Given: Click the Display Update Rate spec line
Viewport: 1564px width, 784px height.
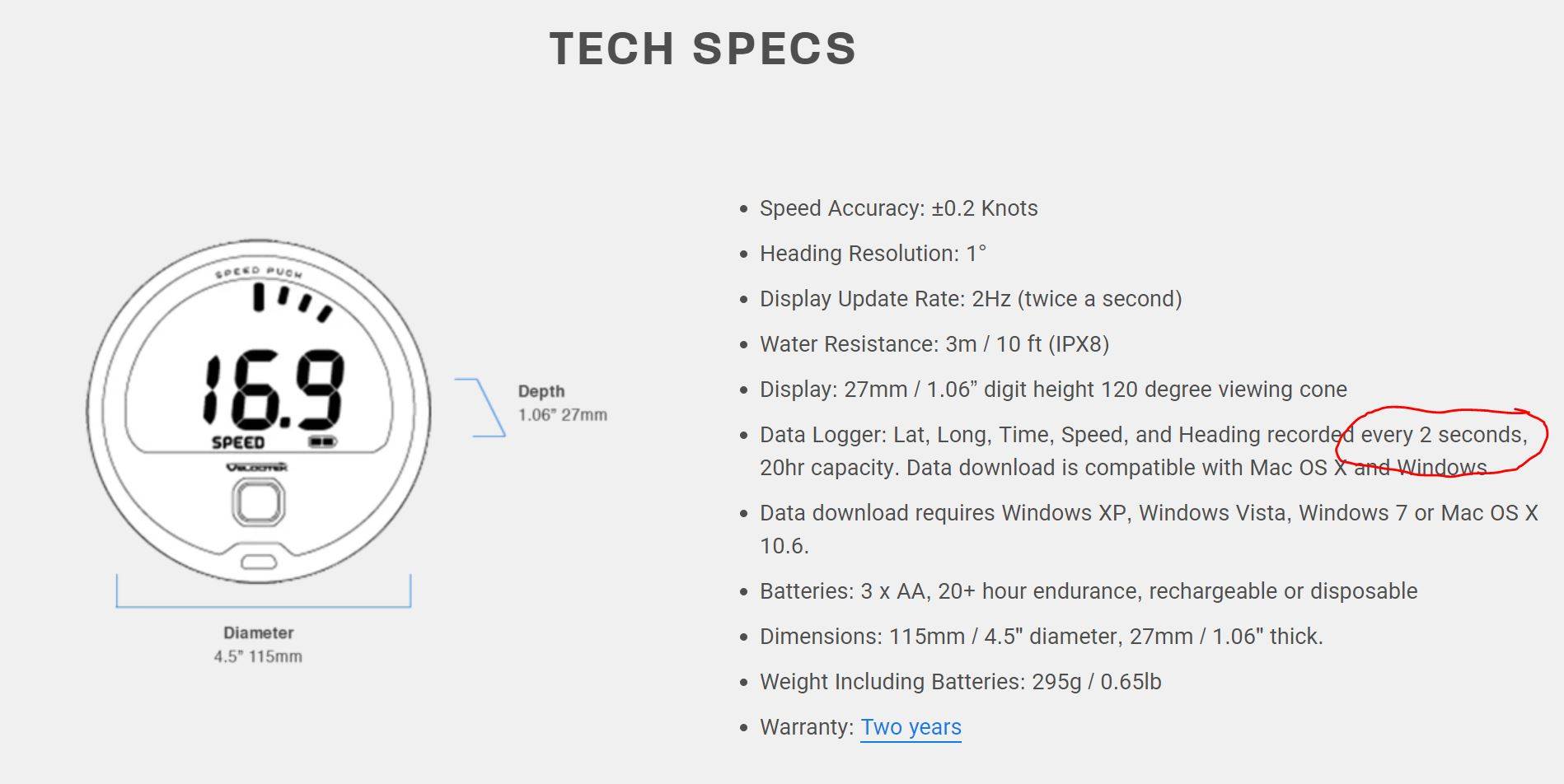Looking at the screenshot, I should tap(971, 299).
